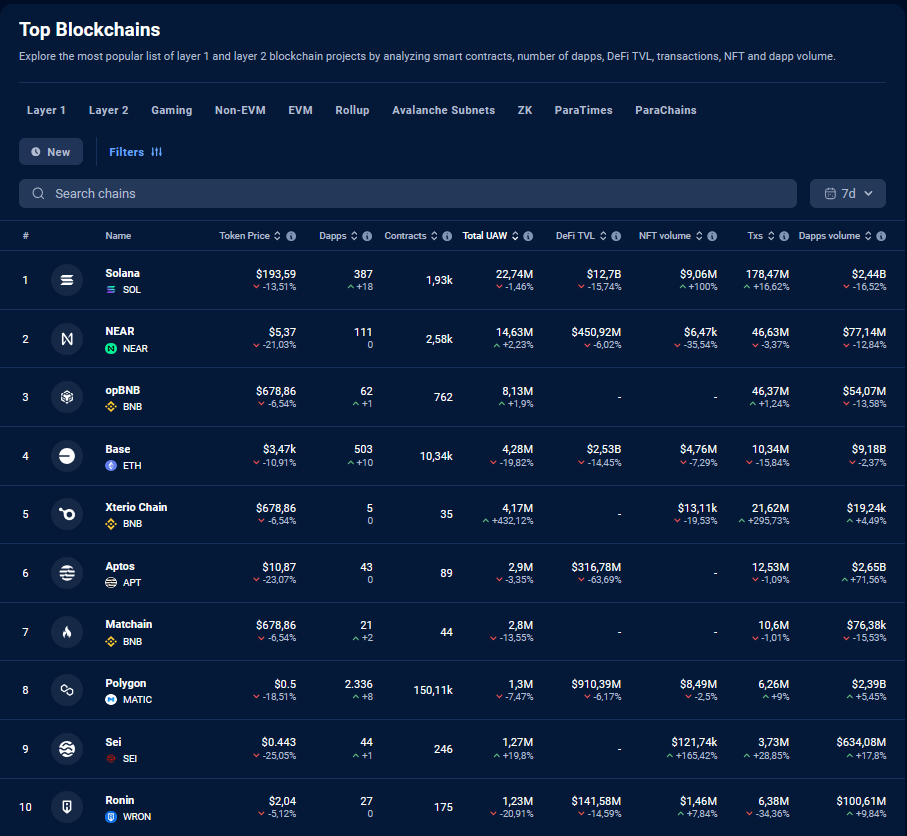Click Aptos's $316,78M DeFi TVL value
The width and height of the screenshot is (907, 836).
596,568
